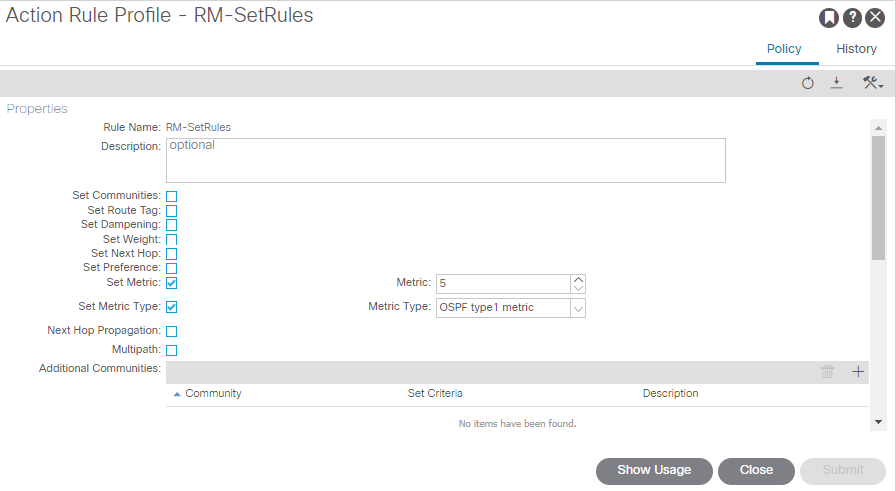Decrease Metric value with down arrow
The height and width of the screenshot is (491, 896).
pyautogui.click(x=578, y=288)
